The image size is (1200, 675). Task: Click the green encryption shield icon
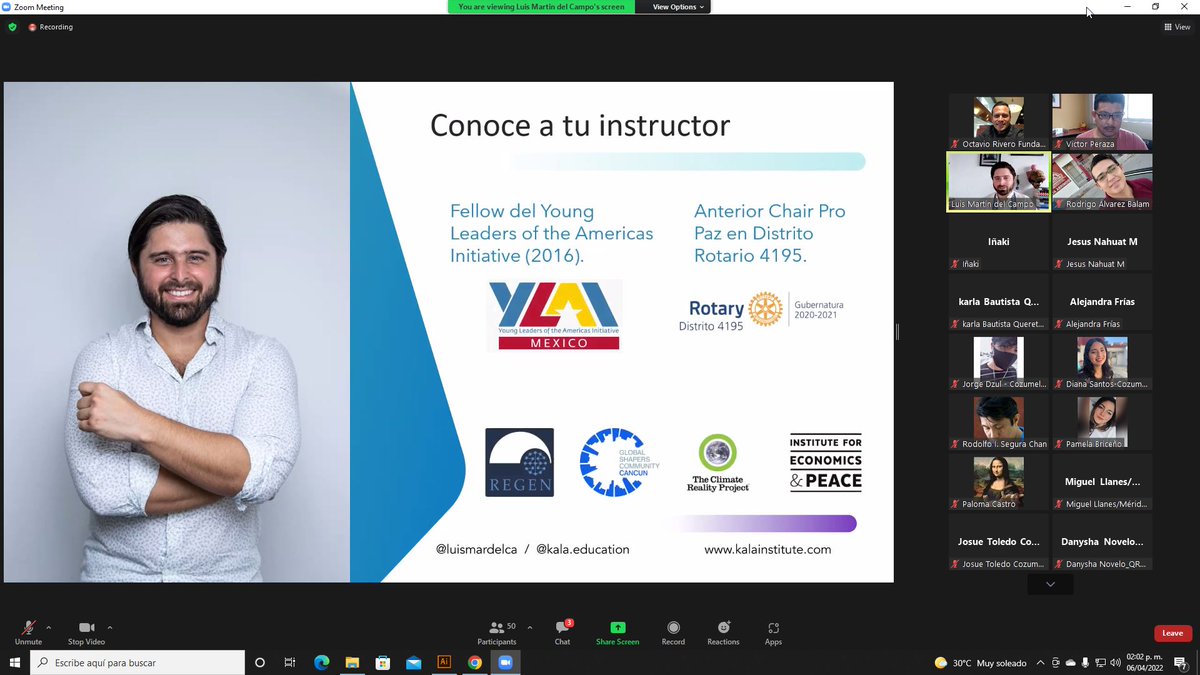coord(12,27)
